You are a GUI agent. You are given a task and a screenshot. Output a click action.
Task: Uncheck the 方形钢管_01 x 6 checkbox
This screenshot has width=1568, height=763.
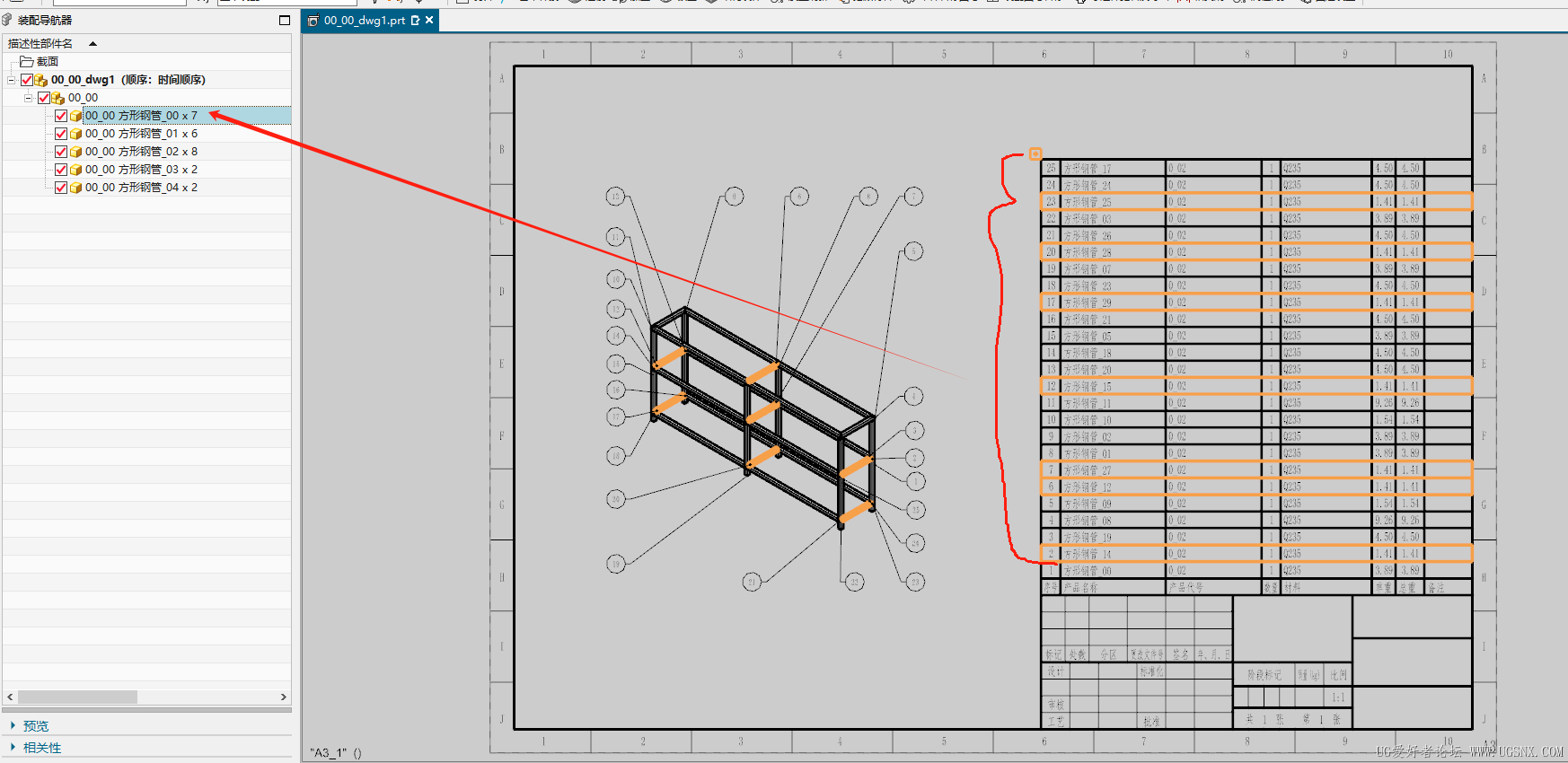pos(61,134)
